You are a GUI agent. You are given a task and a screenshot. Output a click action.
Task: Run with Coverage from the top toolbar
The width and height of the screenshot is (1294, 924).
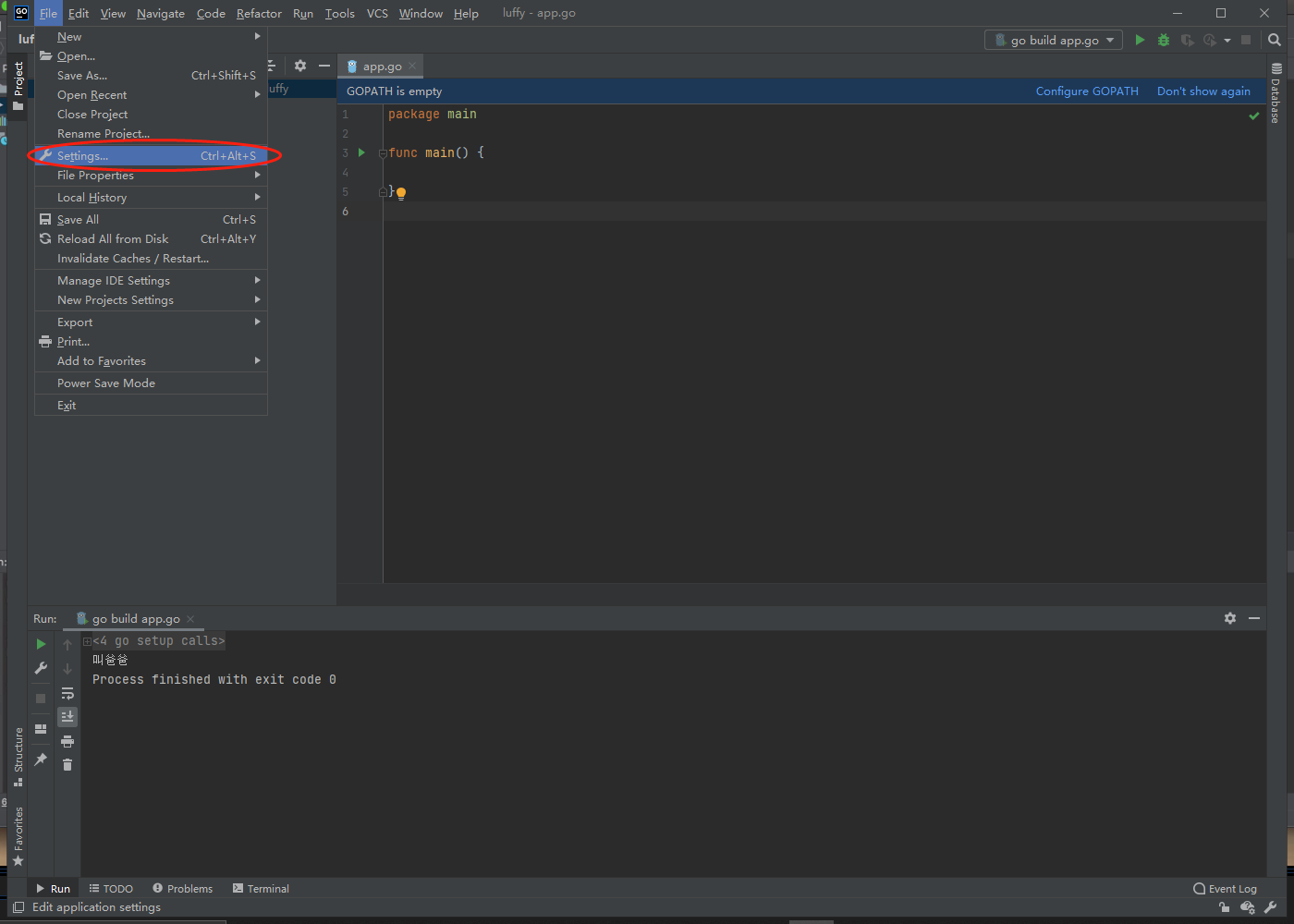coord(1188,40)
